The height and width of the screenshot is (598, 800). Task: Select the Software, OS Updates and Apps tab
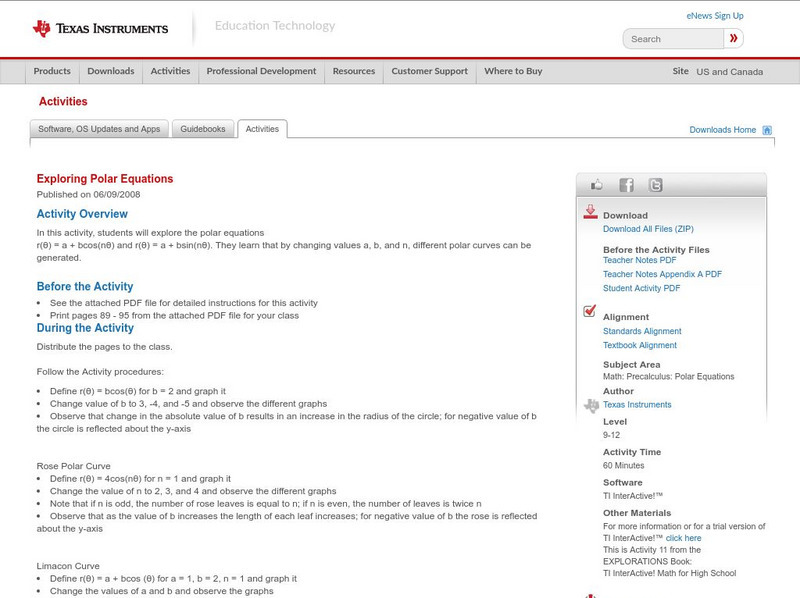pyautogui.click(x=99, y=129)
